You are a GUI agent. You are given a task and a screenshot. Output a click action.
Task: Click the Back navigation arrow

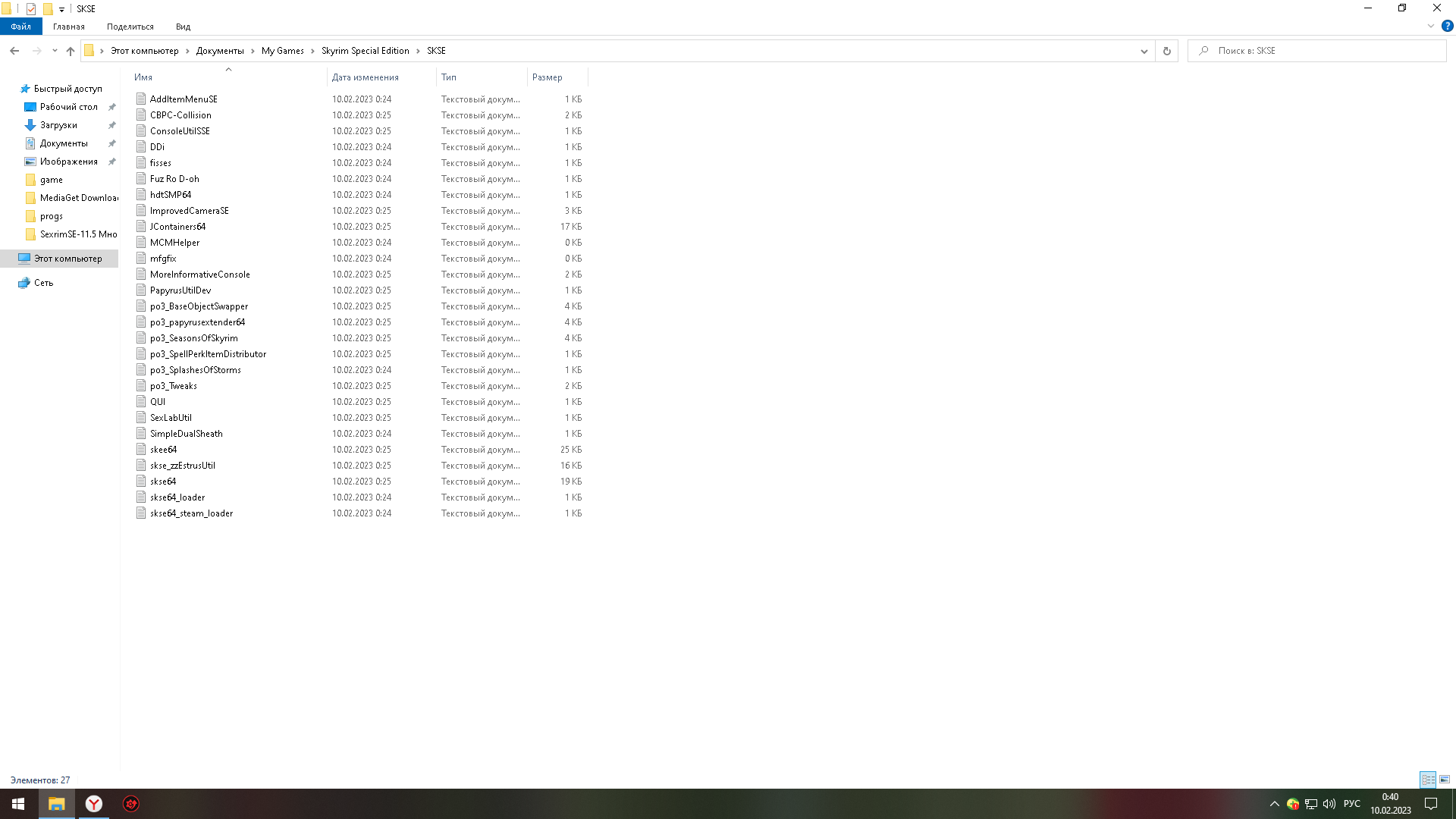[14, 51]
